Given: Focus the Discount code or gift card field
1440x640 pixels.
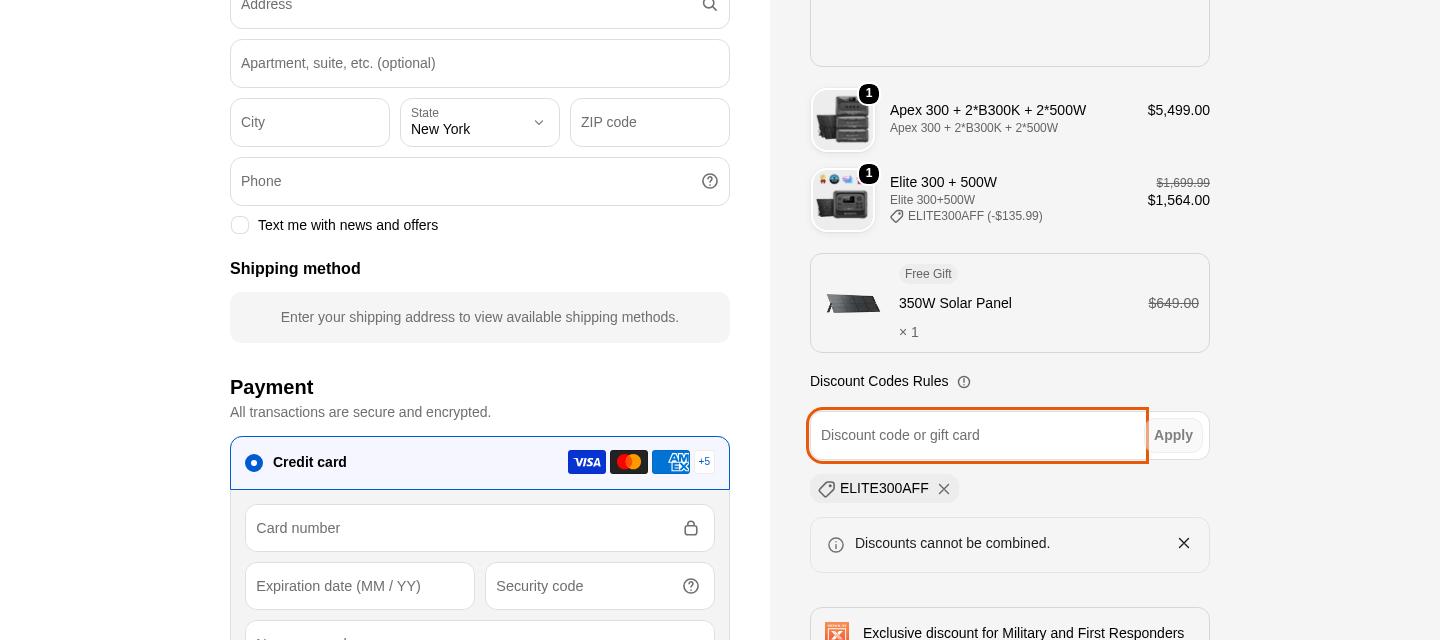Looking at the screenshot, I should [x=977, y=435].
